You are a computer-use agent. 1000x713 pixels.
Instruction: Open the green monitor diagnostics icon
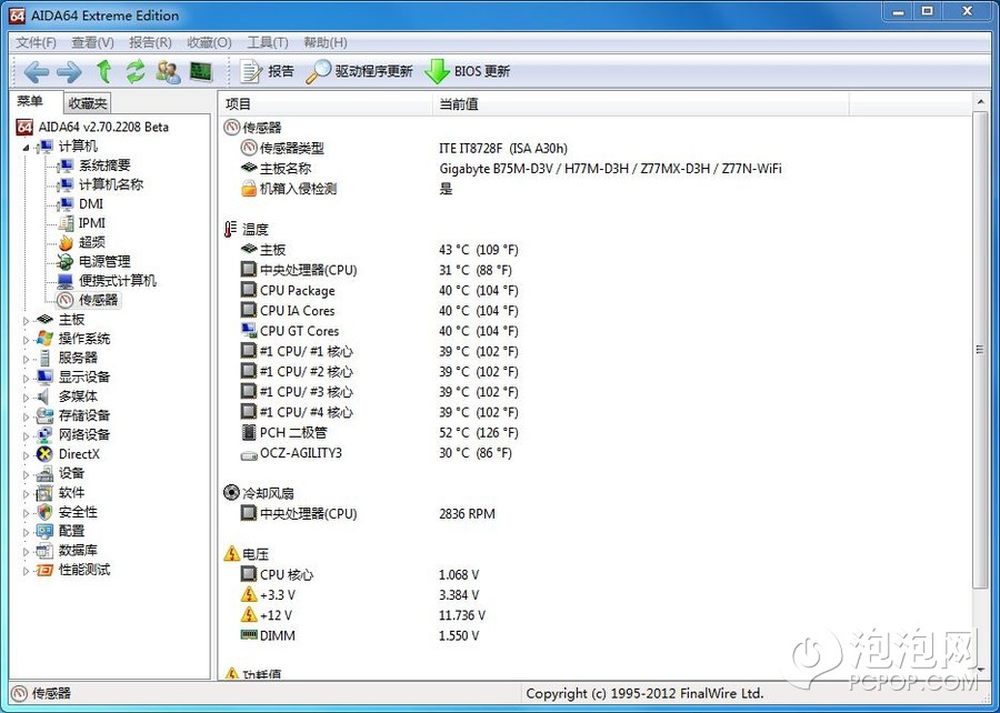202,71
